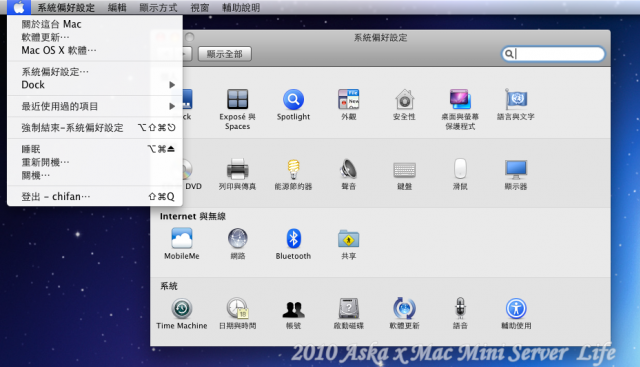Choose Mac OS X 軟體… menu item
Screen dimensions: 640x367
(95, 50)
